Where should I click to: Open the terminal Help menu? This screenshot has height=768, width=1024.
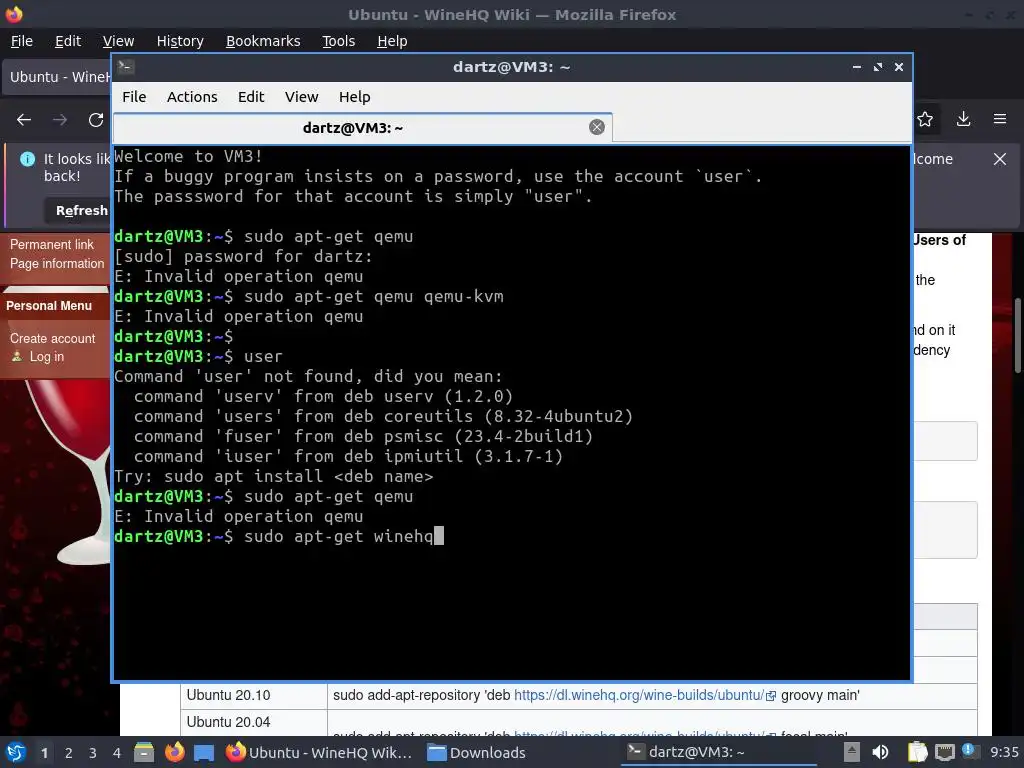[355, 97]
